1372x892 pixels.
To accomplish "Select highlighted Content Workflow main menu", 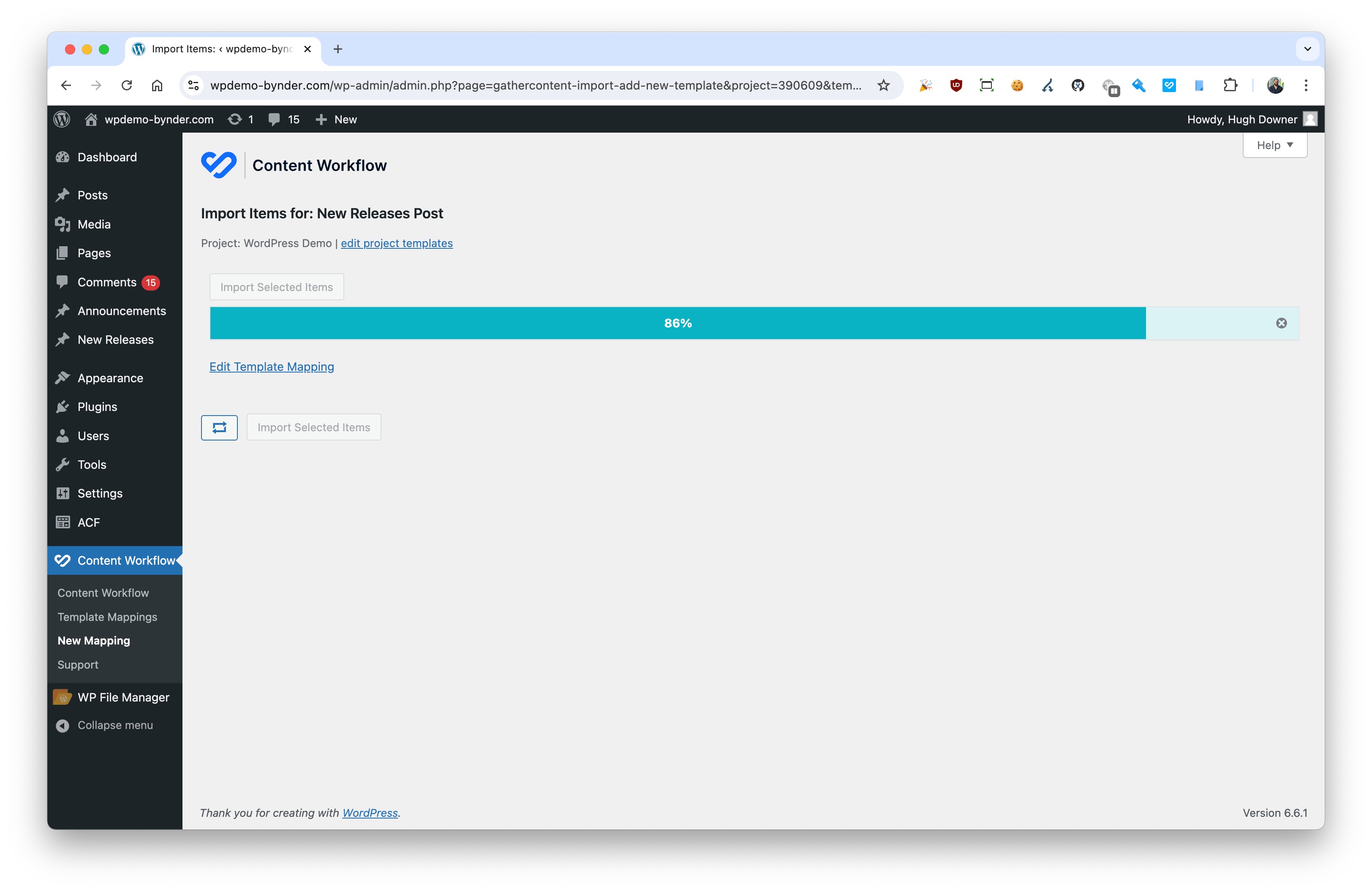I will pos(115,560).
